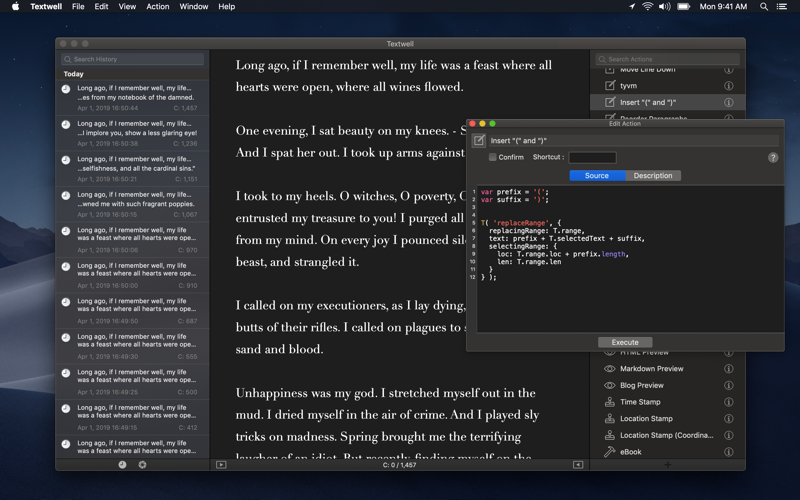Open the Help menu
Viewport: 800px width, 500px height.
coord(227,7)
